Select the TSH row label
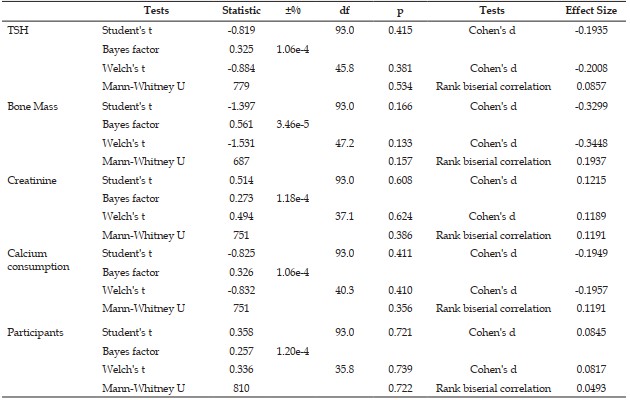 click(18, 30)
